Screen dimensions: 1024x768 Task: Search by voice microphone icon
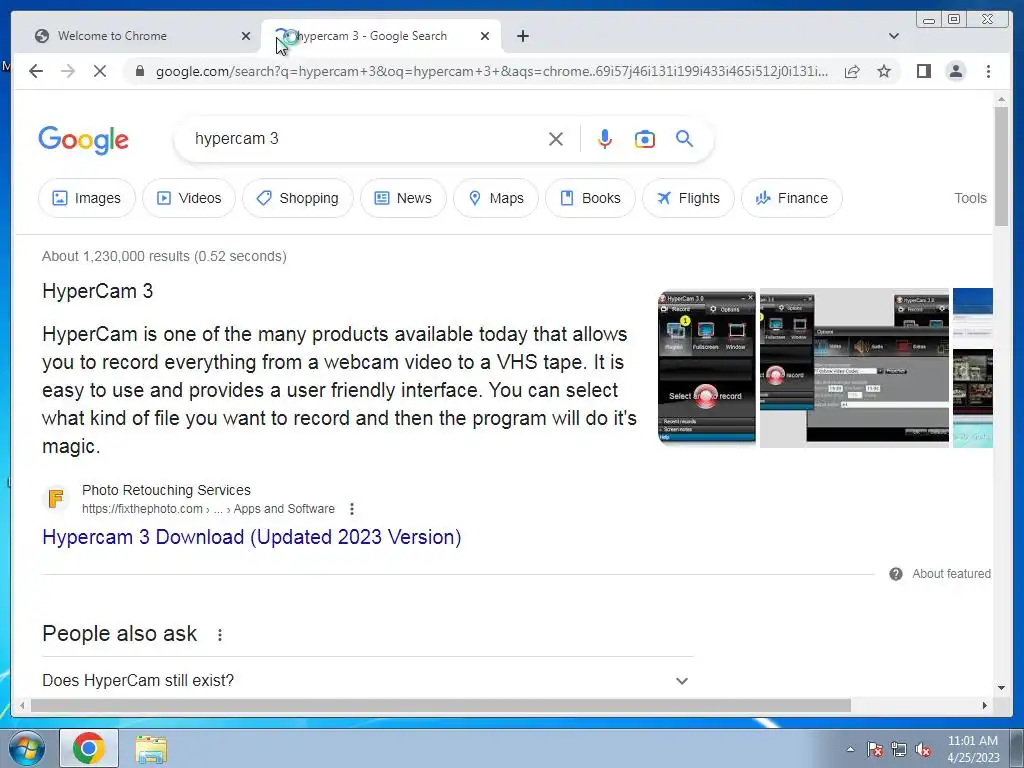(605, 139)
